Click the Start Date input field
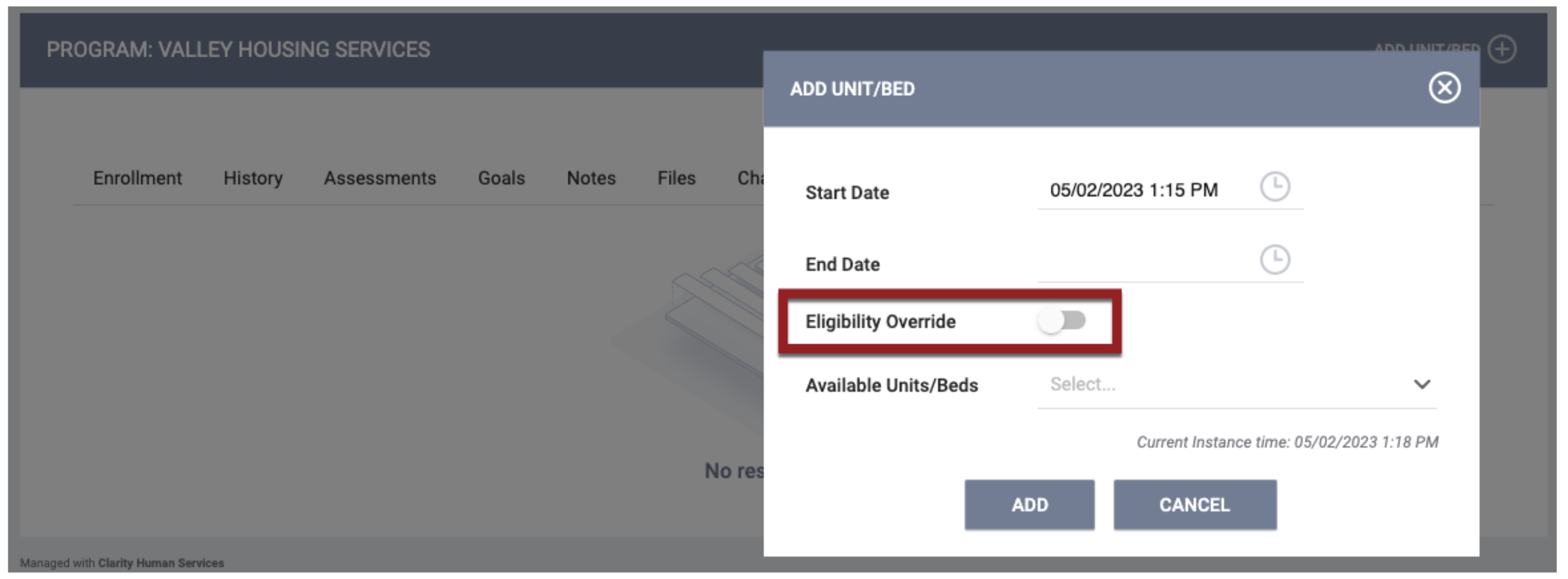Image resolution: width=1568 pixels, height=579 pixels. click(x=1146, y=190)
